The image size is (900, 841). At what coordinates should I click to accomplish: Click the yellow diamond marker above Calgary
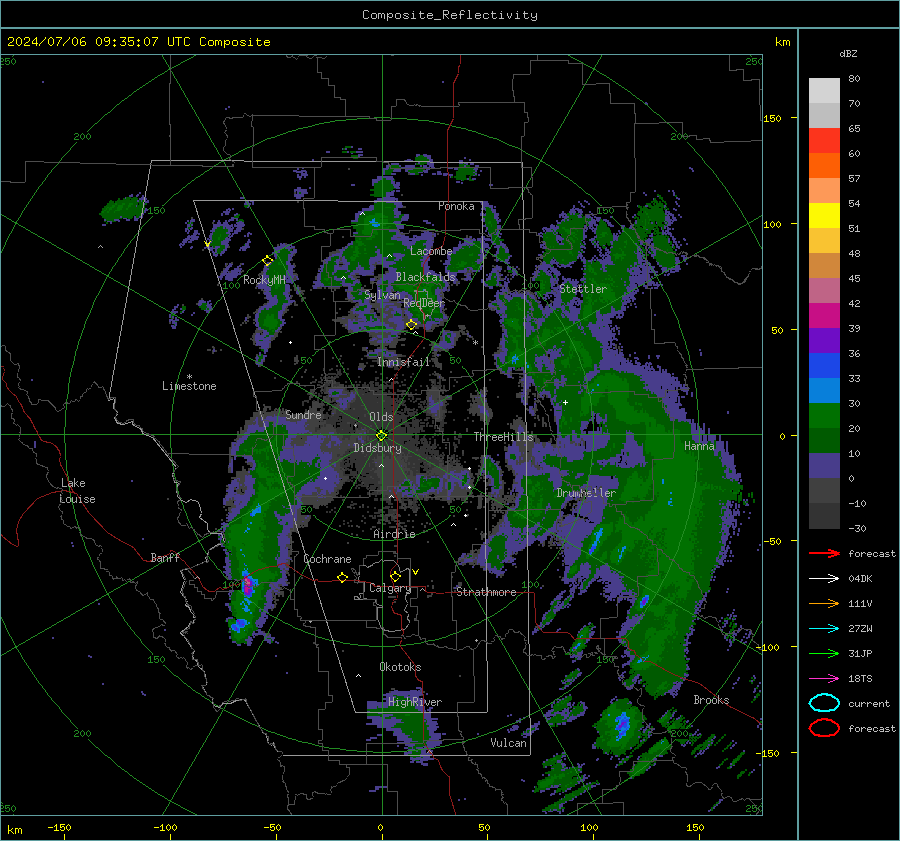click(x=395, y=576)
